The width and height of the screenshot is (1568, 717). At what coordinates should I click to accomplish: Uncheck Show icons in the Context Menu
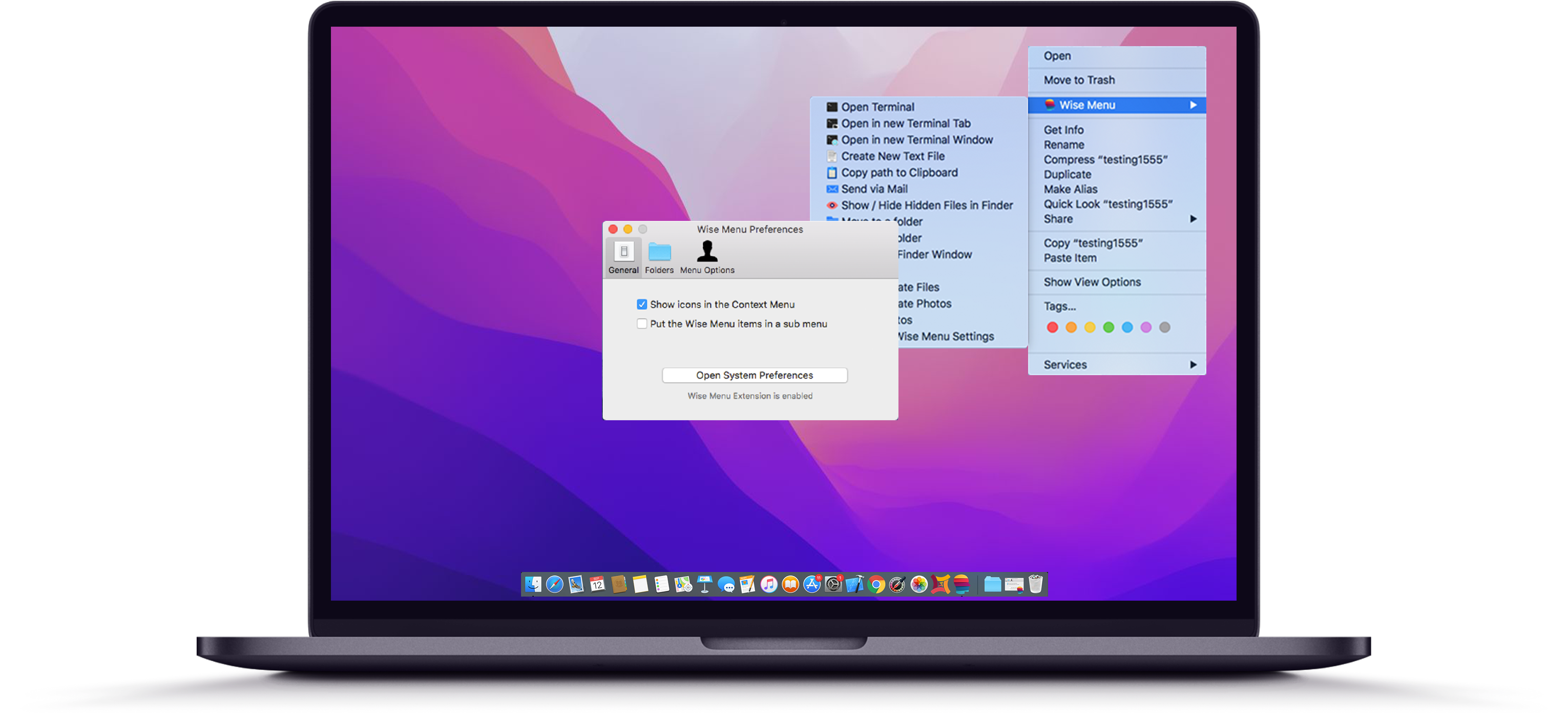pyautogui.click(x=641, y=304)
